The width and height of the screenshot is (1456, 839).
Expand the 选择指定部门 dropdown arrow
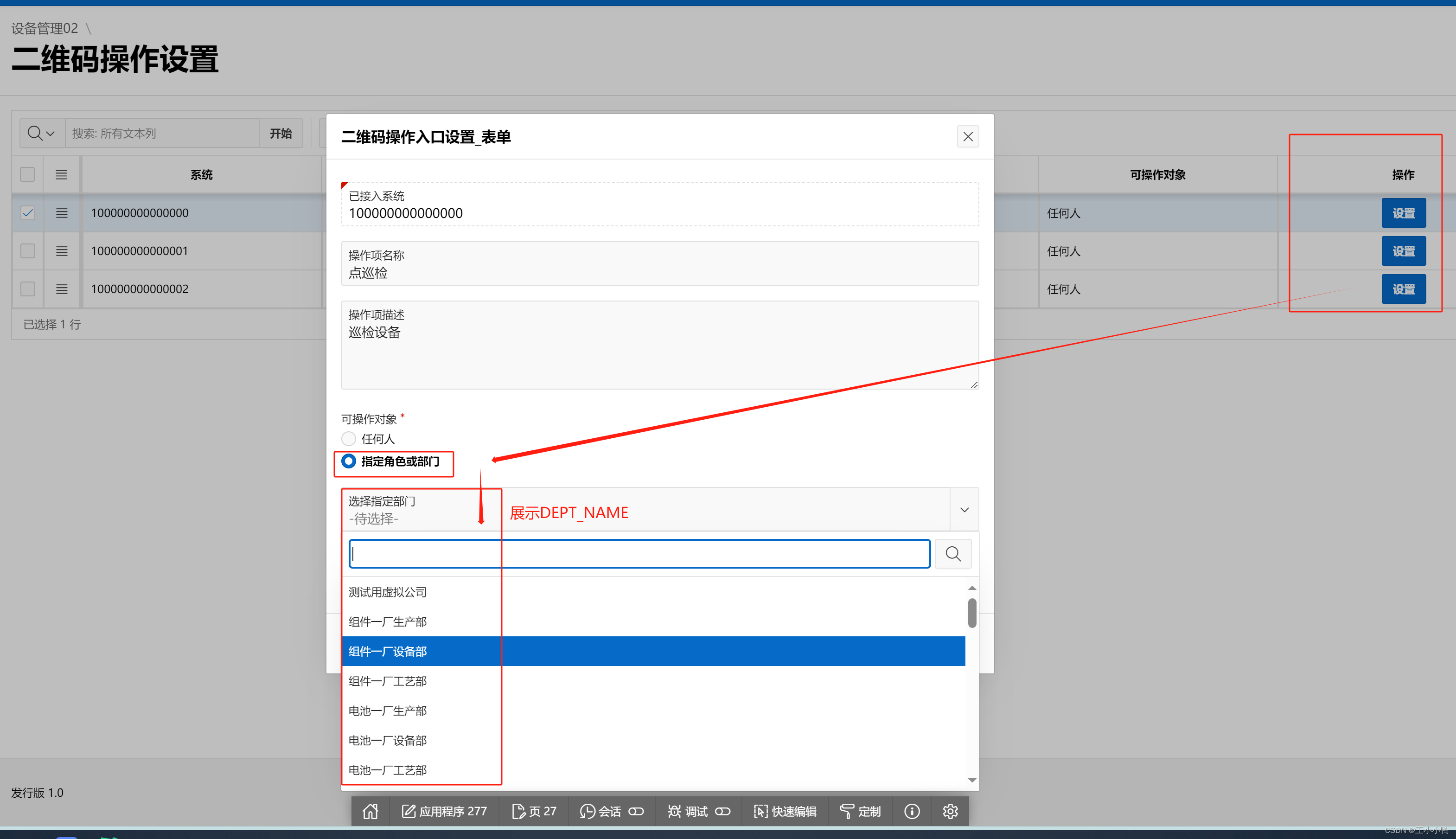point(964,510)
